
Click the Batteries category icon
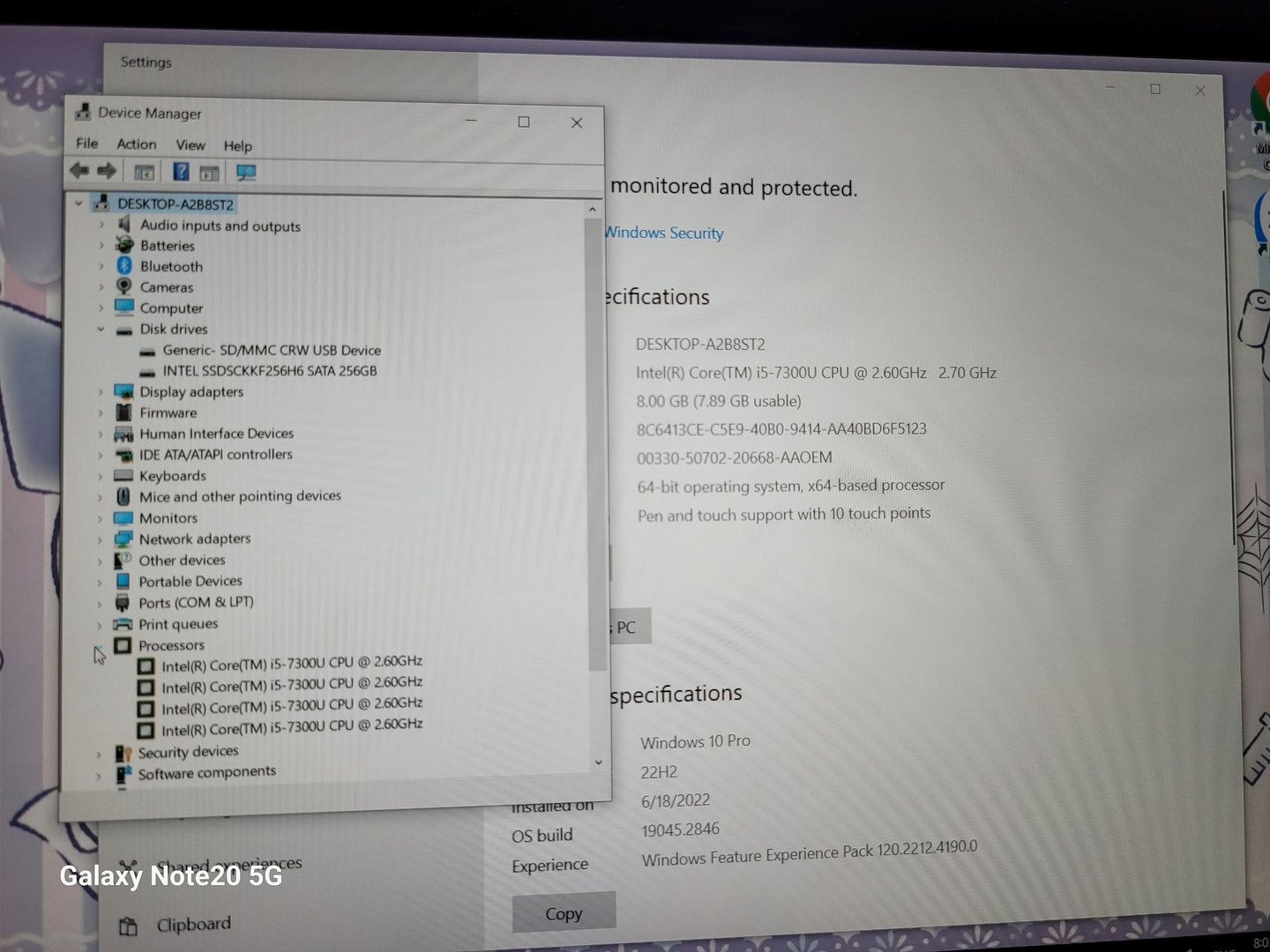124,245
